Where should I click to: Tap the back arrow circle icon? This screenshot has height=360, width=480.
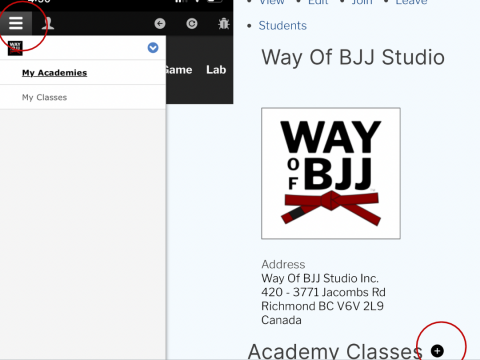click(160, 24)
